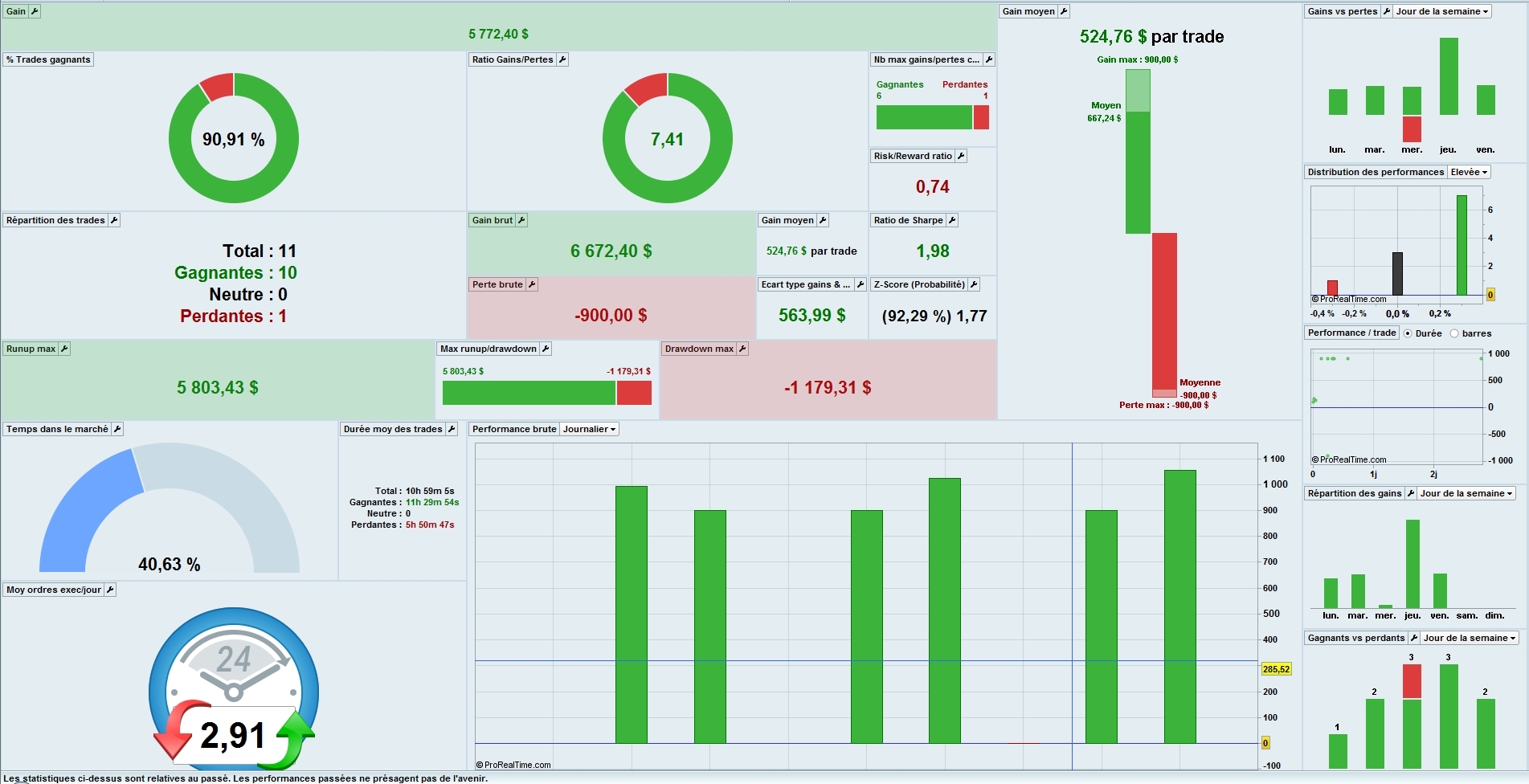Open the Risk/Reward ratio wrench settings
This screenshot has height=784, width=1529.
coord(961,156)
